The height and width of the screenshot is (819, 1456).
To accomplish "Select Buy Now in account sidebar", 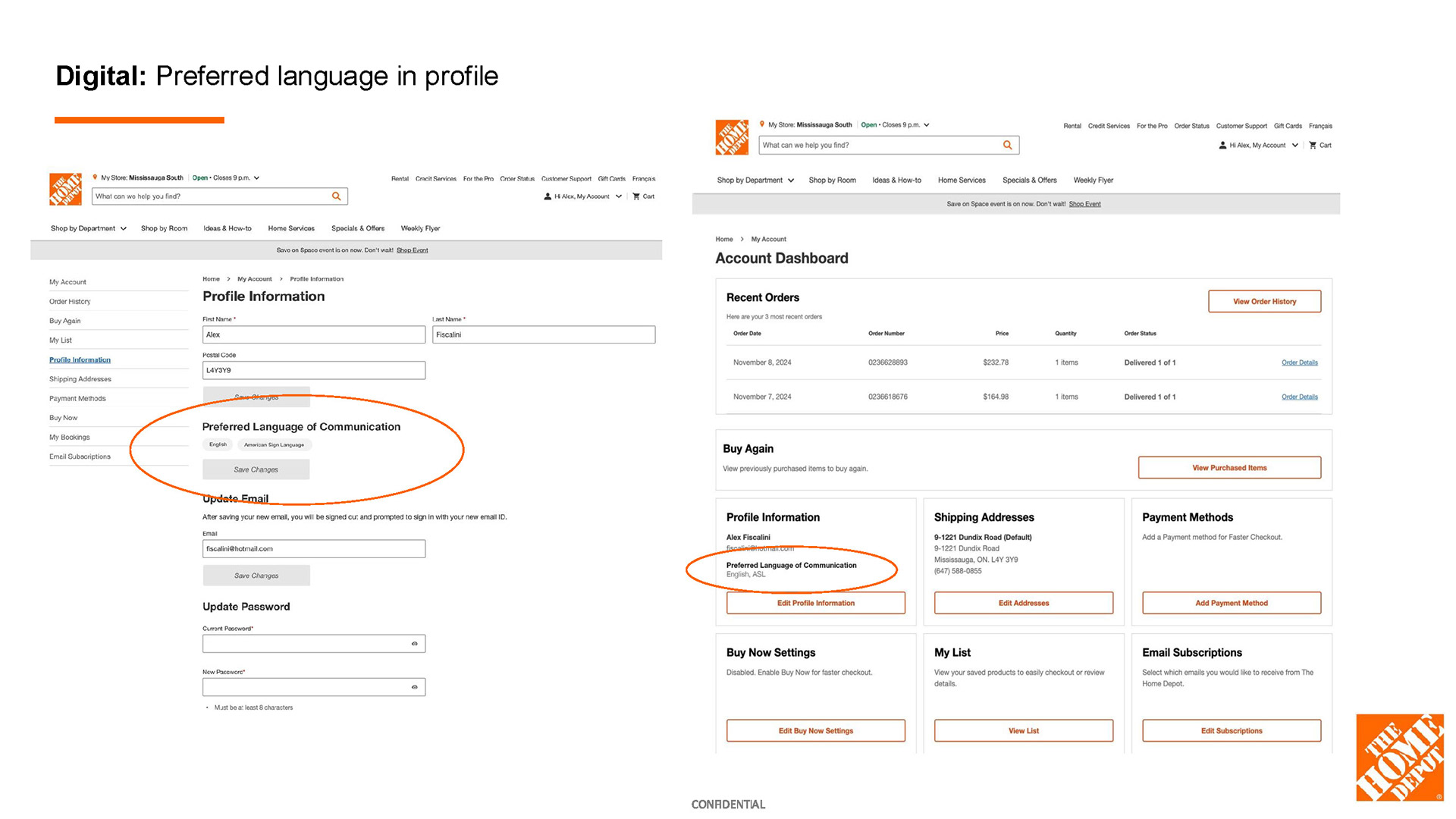I will 63,418.
